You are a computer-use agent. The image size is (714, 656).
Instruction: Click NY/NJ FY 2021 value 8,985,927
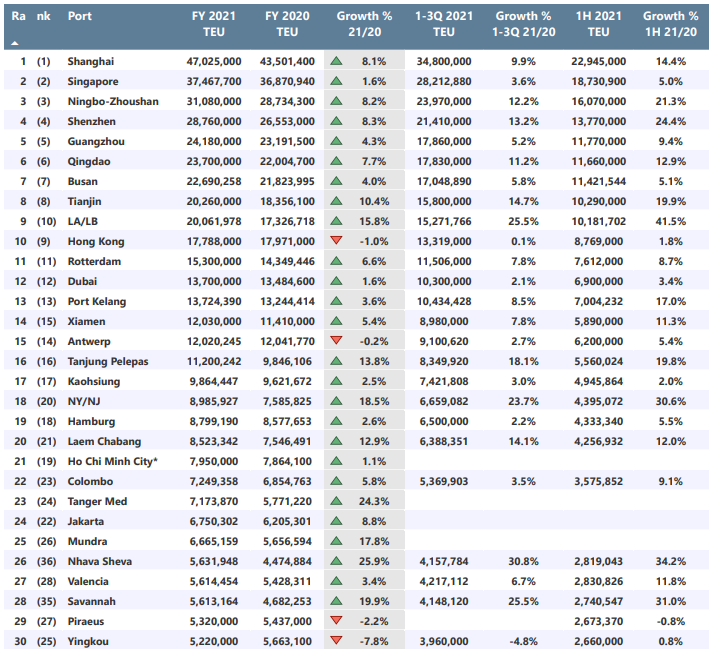click(214, 402)
